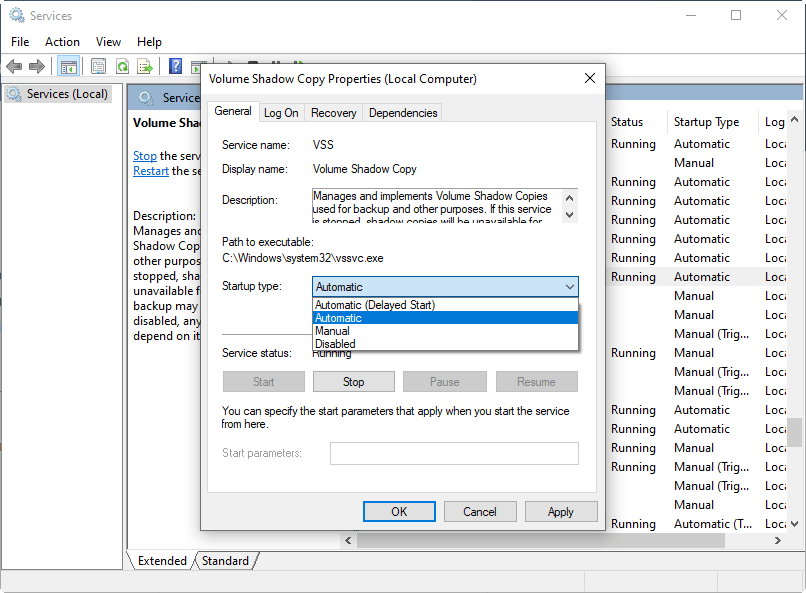Choose Disabled startup option
This screenshot has width=806, height=593.
click(x=445, y=344)
